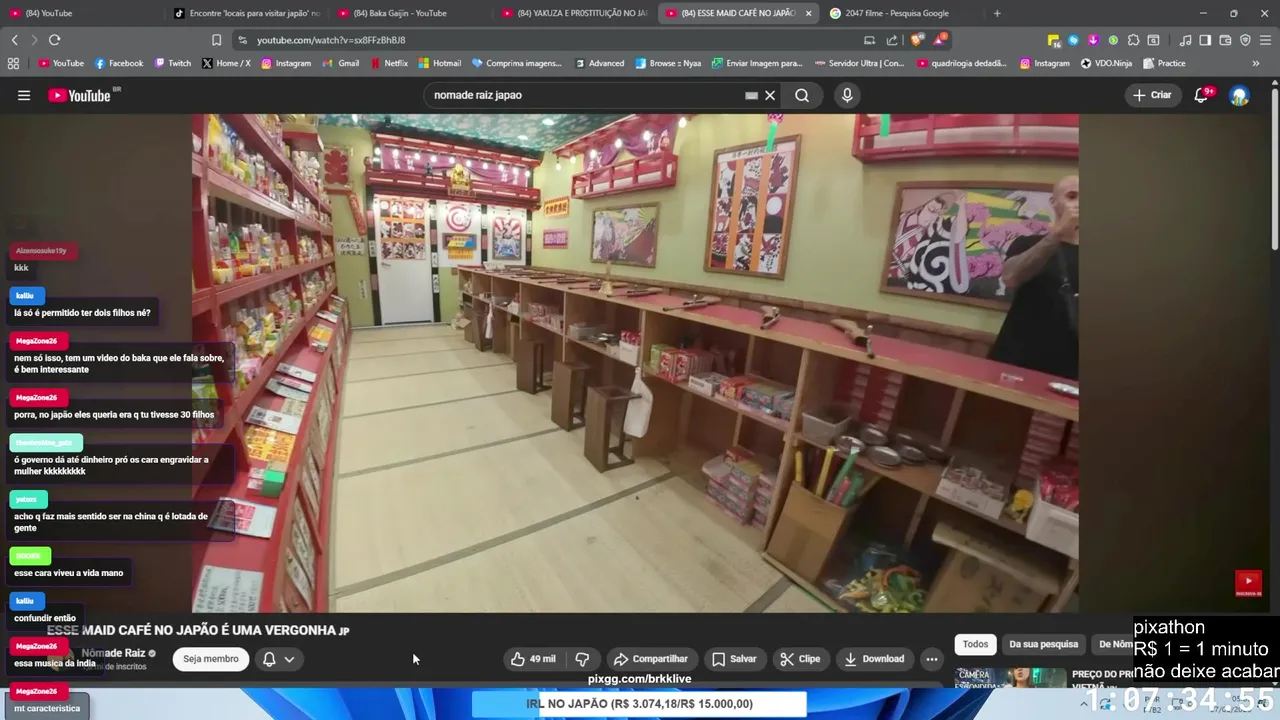Bookmark this page with the bookmark icon
This screenshot has height=720, width=1280.
point(216,40)
